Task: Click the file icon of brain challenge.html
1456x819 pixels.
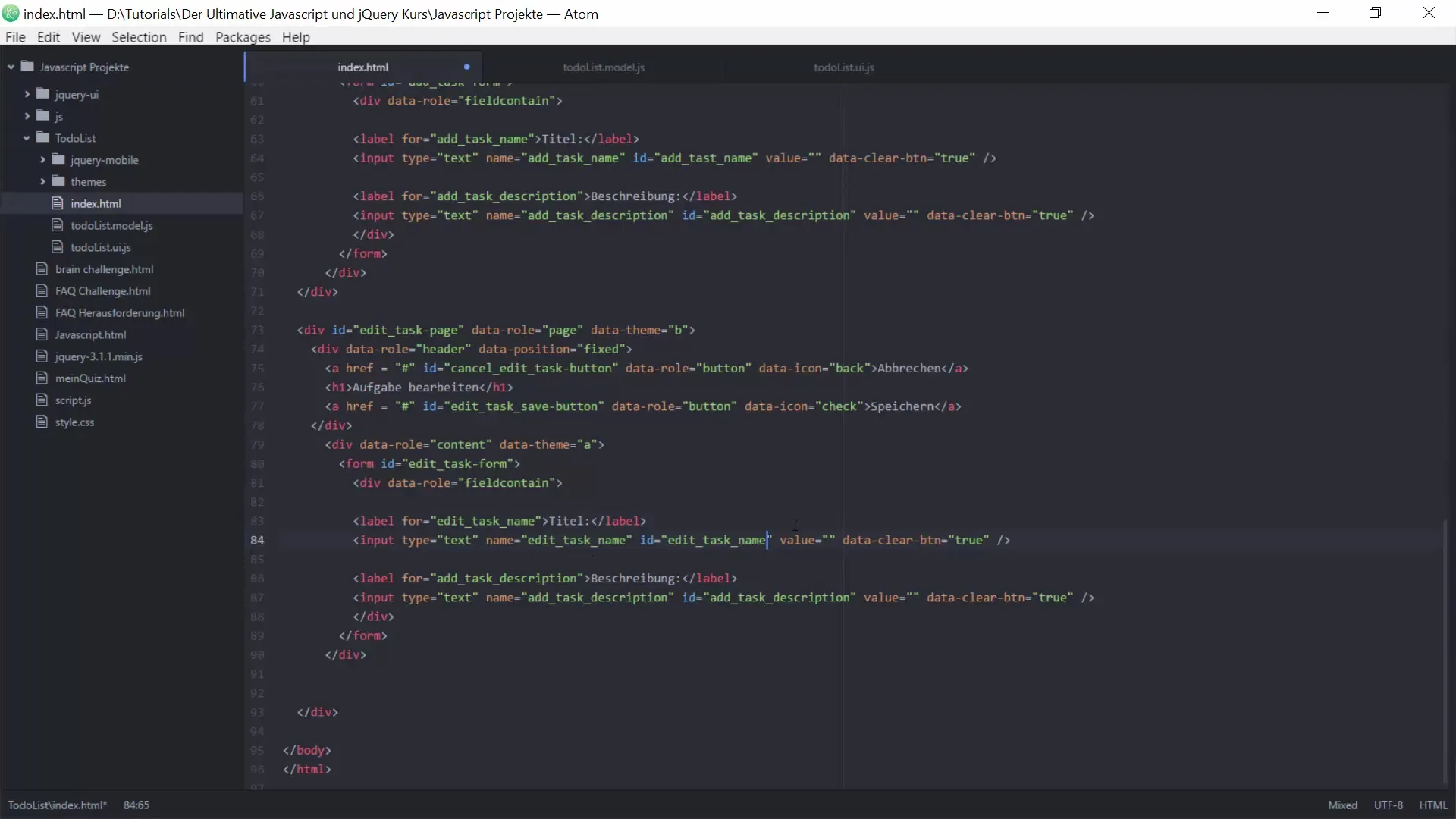Action: (x=42, y=269)
